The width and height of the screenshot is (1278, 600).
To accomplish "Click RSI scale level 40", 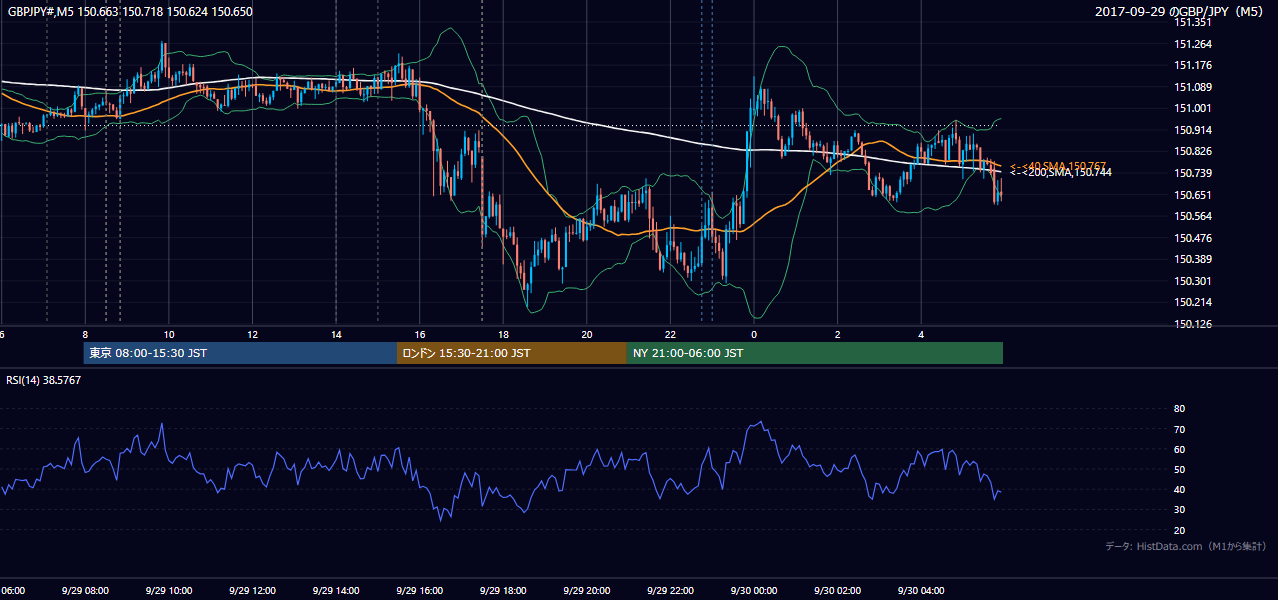I will (x=1179, y=489).
